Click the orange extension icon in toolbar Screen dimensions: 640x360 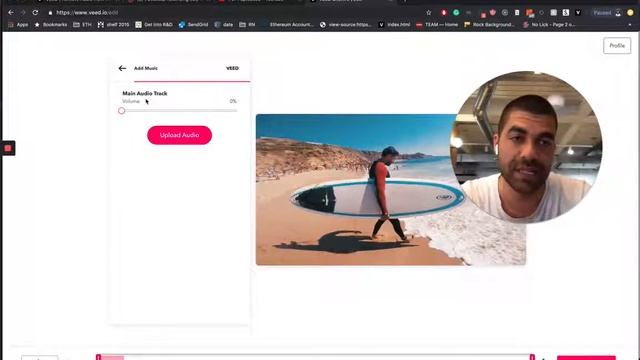[530, 13]
